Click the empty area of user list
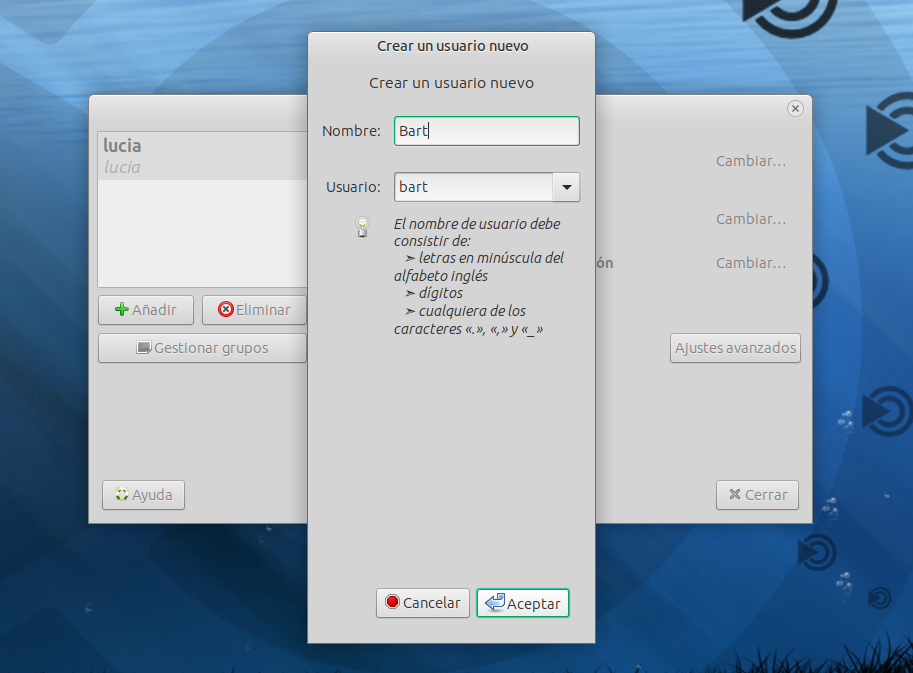The image size is (913, 673). click(200, 235)
